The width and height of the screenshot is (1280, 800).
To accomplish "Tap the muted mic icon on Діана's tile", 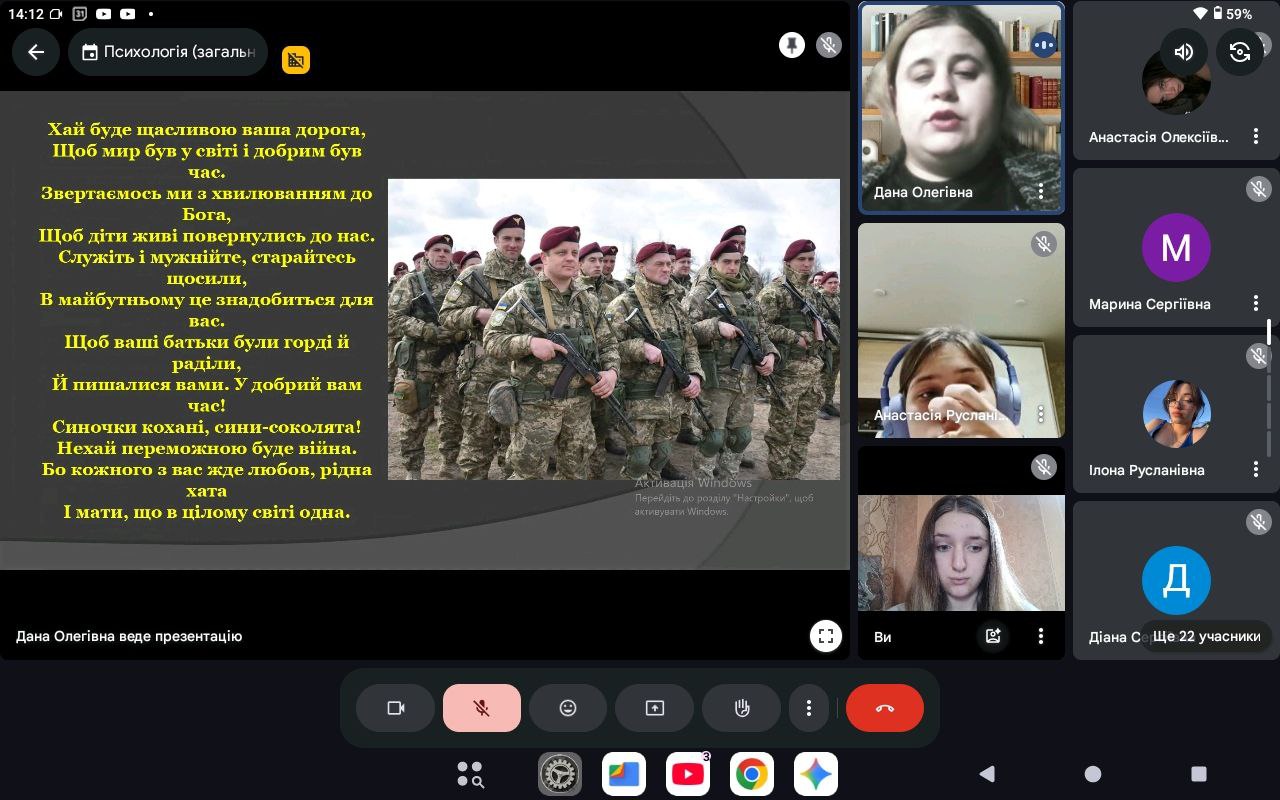I will [x=1259, y=522].
